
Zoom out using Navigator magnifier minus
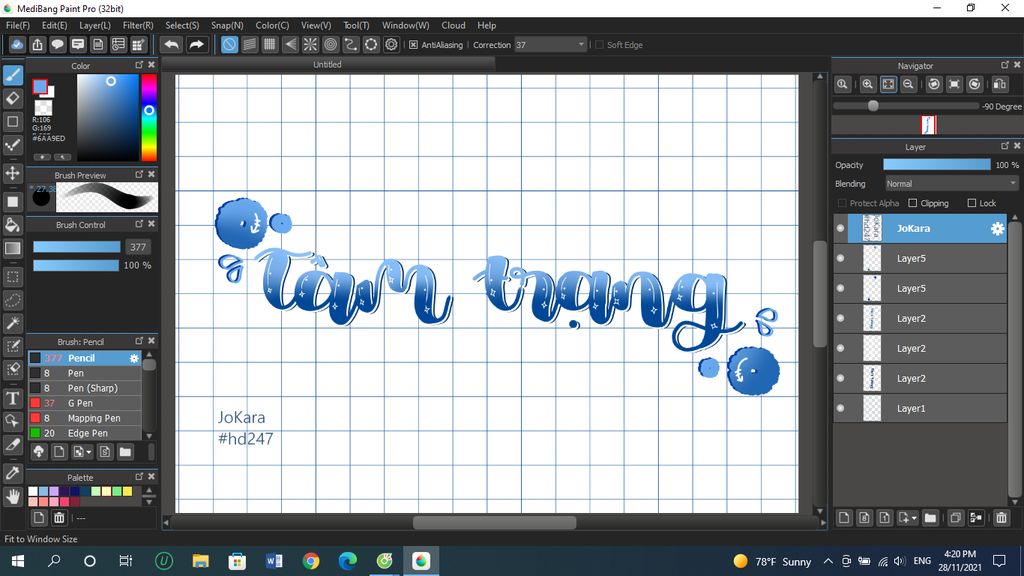point(908,84)
